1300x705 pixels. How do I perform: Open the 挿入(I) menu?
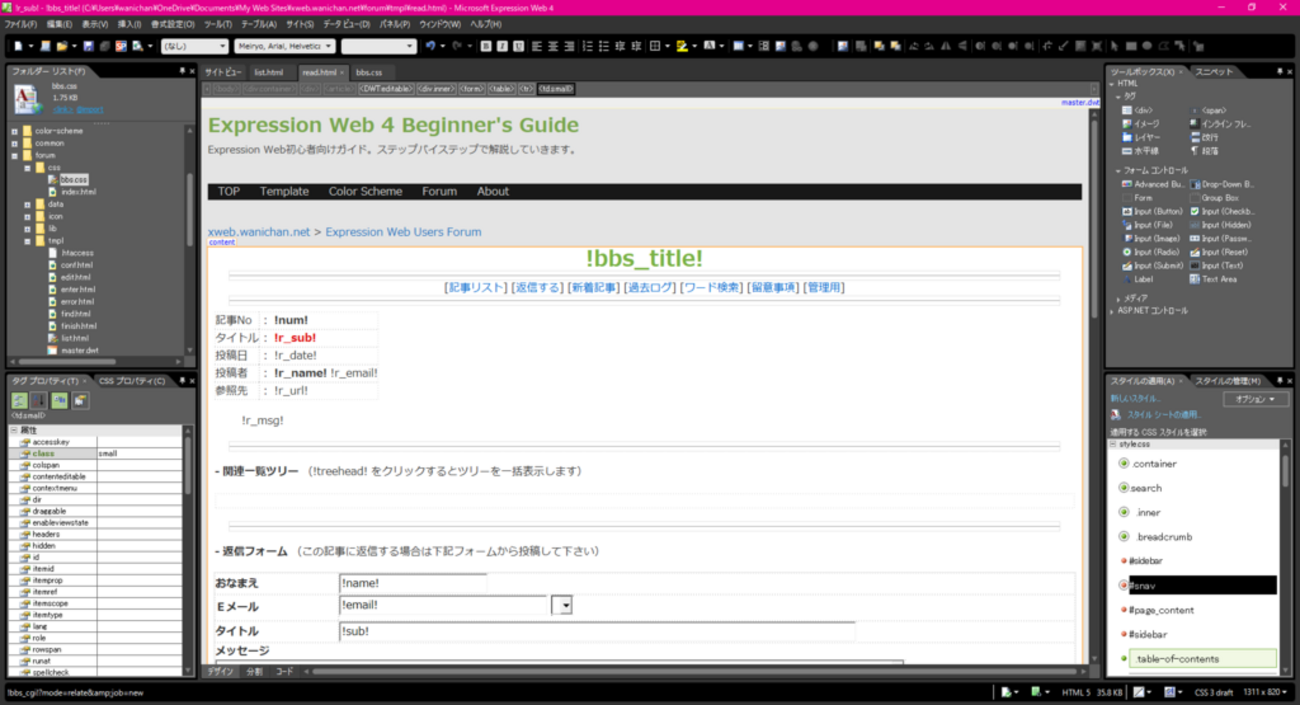point(129,24)
